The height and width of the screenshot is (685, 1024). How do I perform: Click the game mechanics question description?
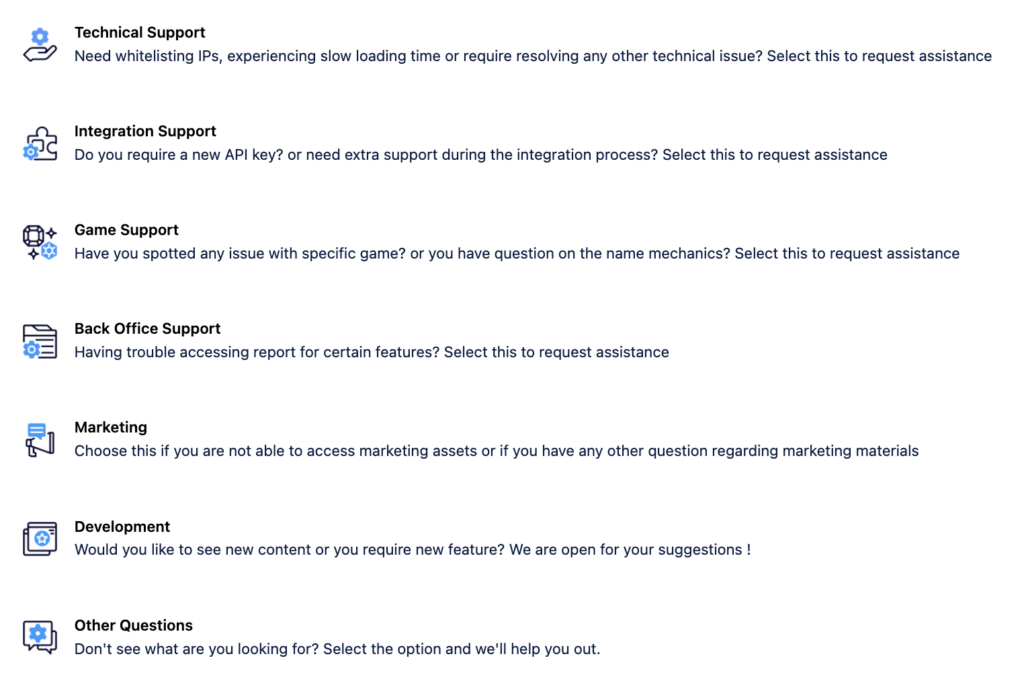coord(517,253)
